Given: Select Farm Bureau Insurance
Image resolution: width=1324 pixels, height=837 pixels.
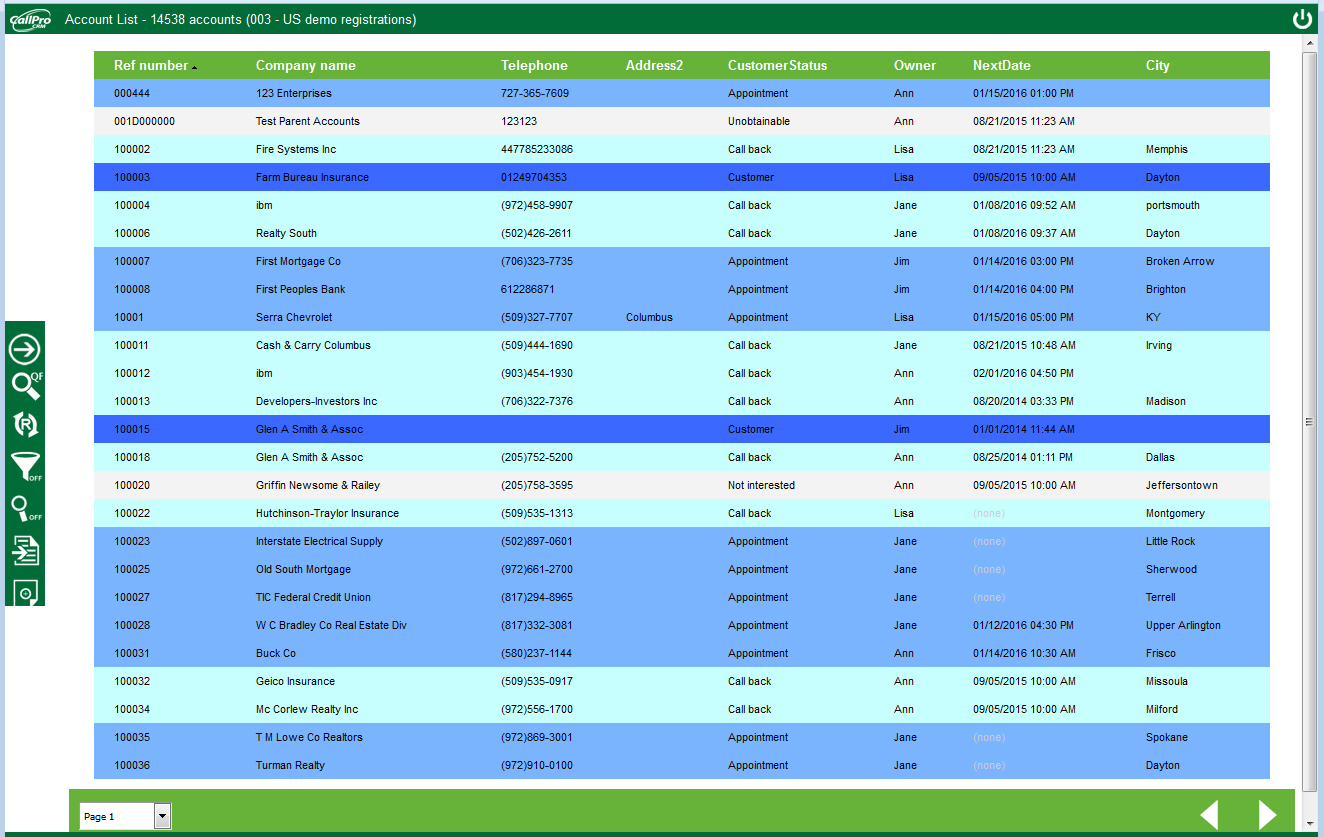Looking at the screenshot, I should click(312, 177).
